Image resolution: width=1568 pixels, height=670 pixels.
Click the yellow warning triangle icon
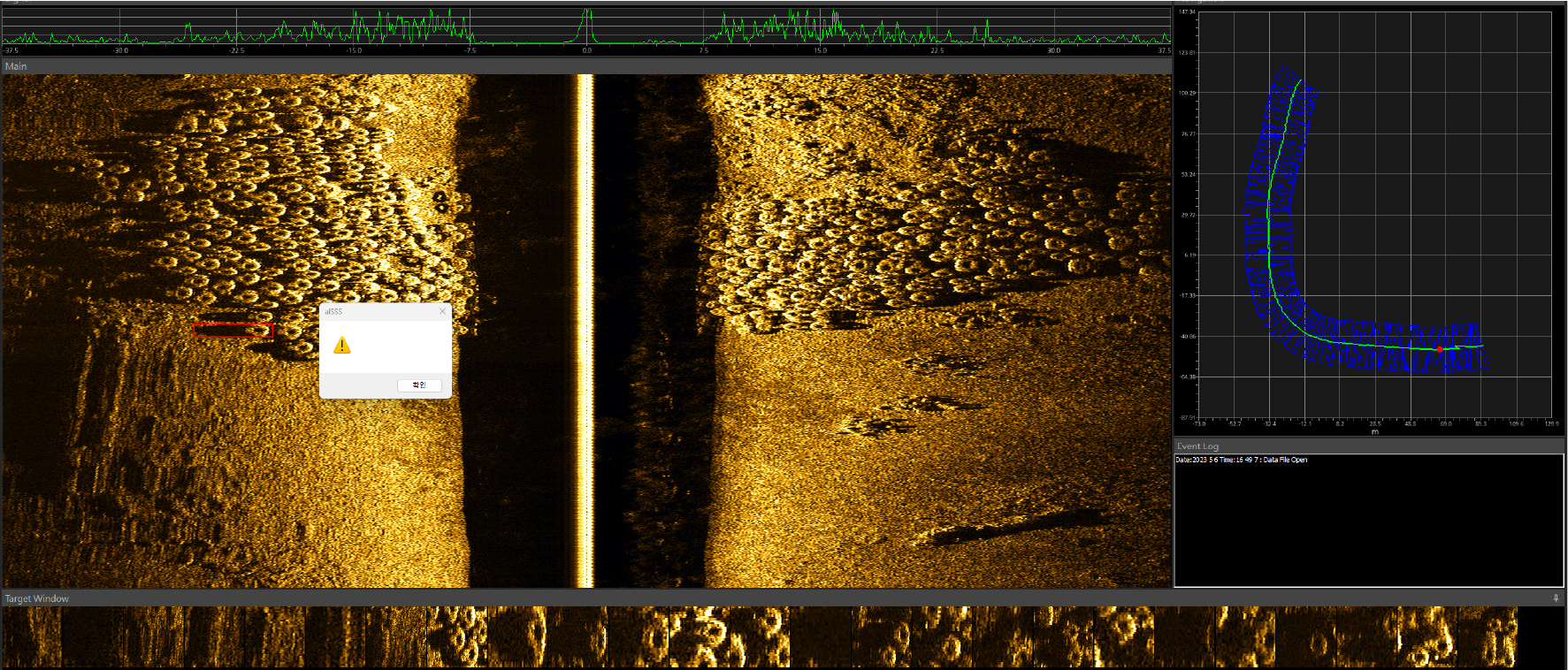click(x=342, y=346)
